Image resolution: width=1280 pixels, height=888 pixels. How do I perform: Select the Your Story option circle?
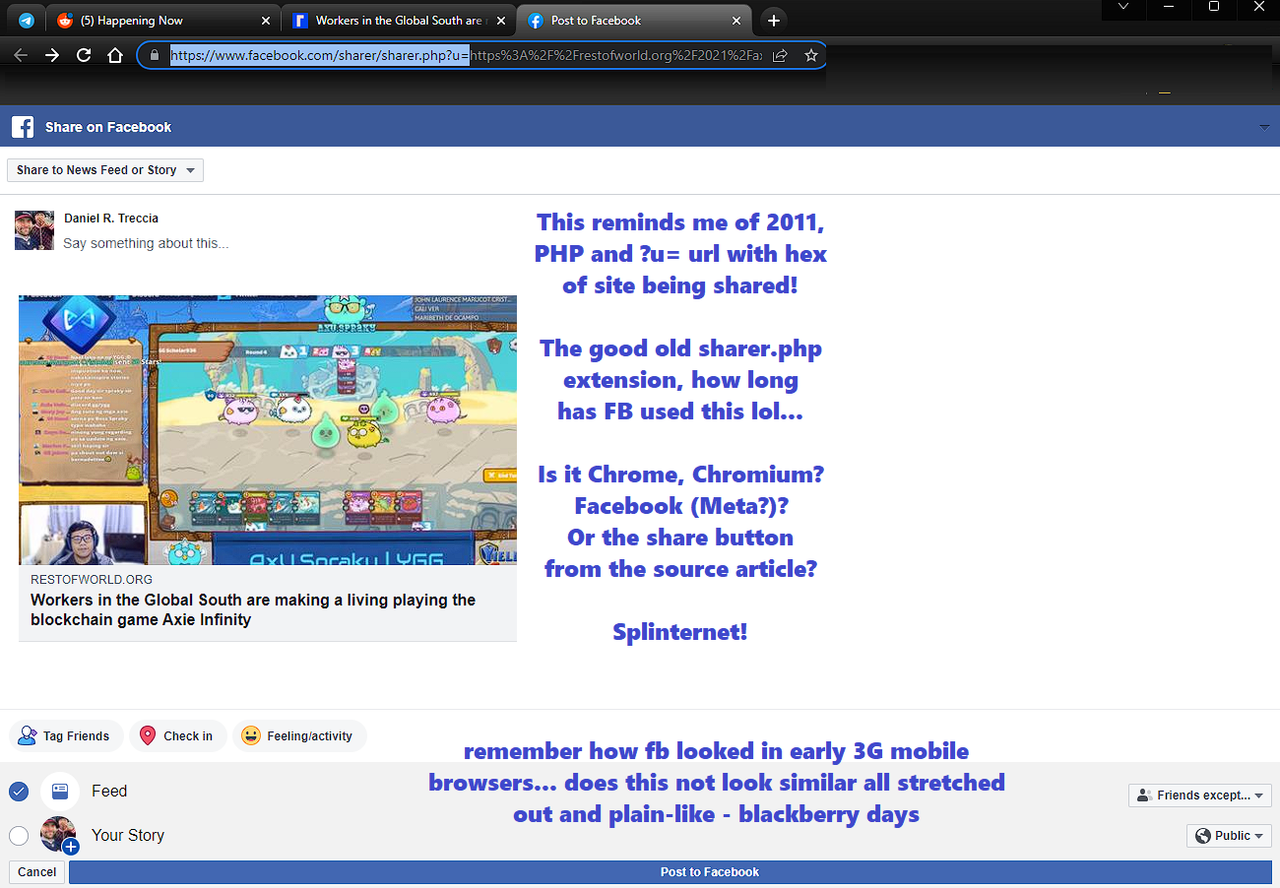[18, 835]
